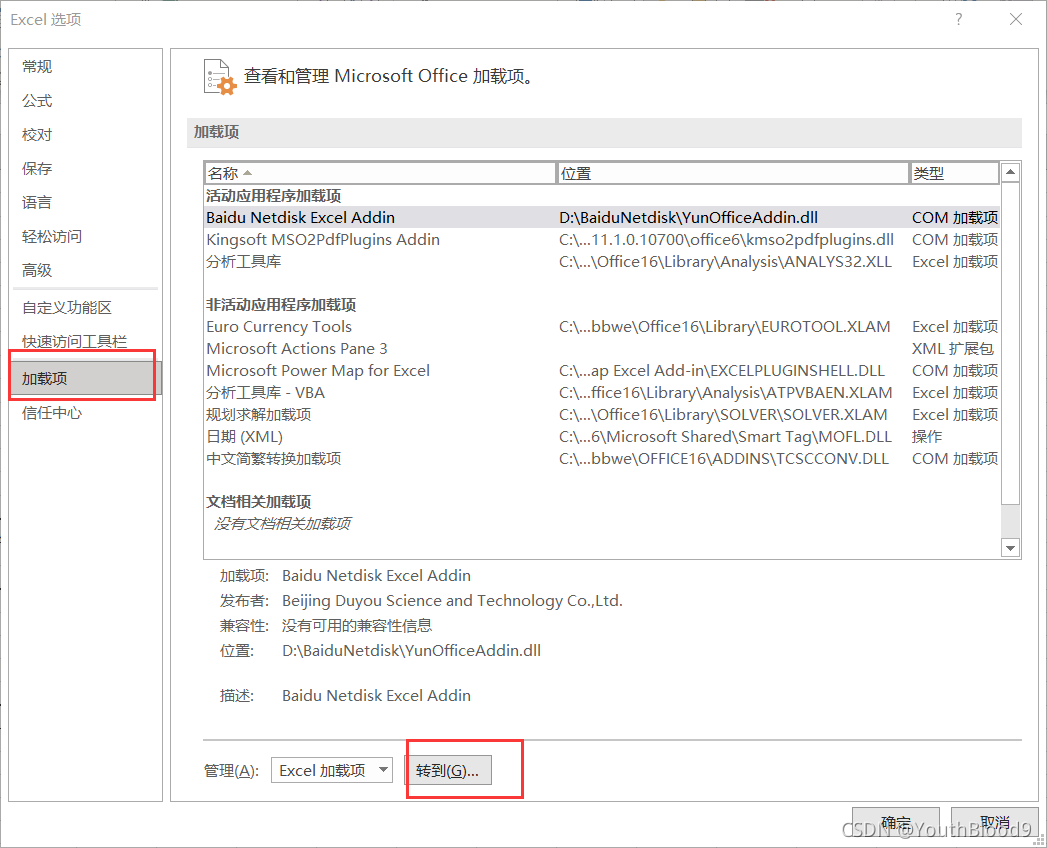Confirm with the 确定 button
The height and width of the screenshot is (848, 1047).
pyautogui.click(x=895, y=822)
